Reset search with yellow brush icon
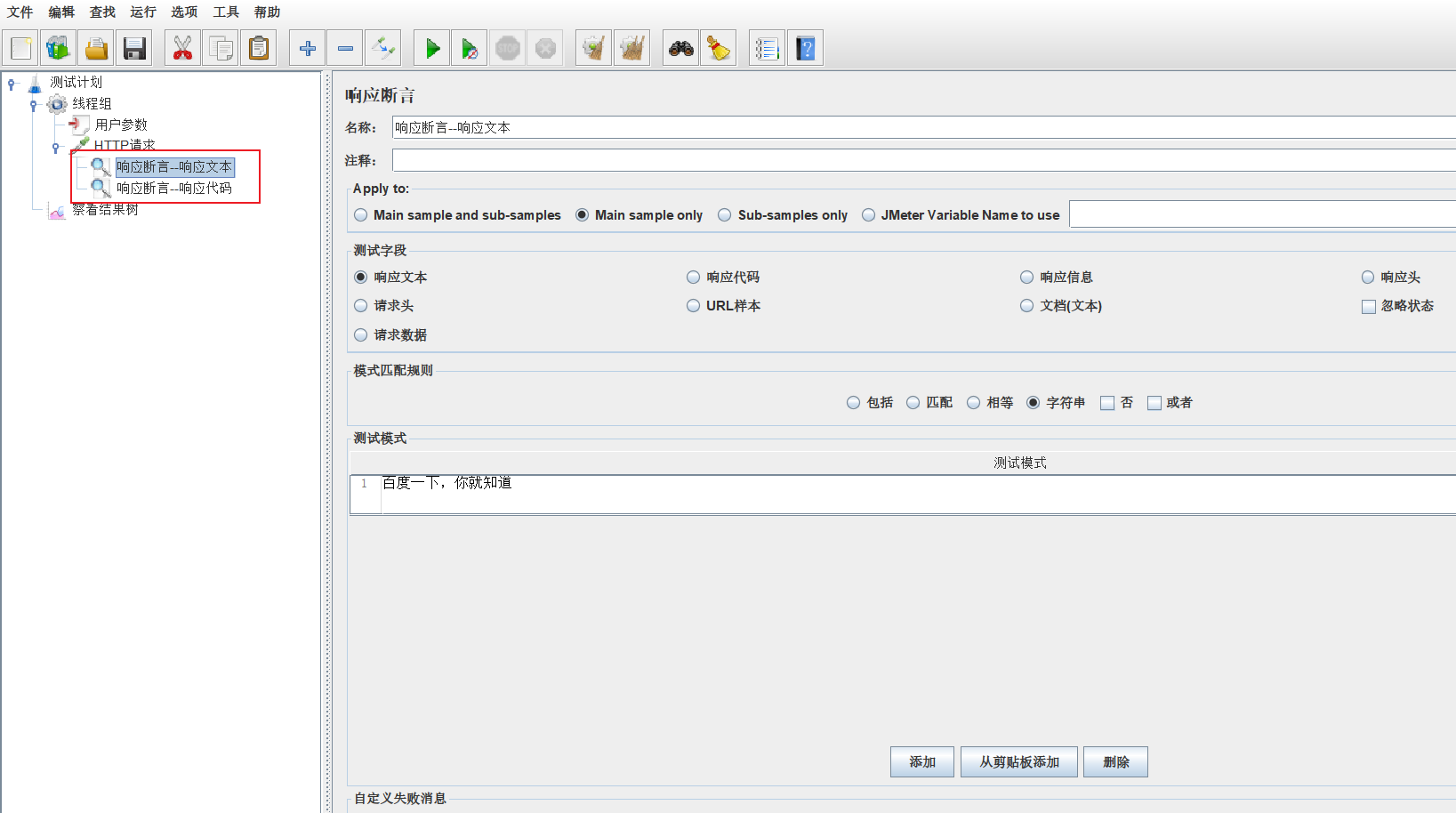This screenshot has height=813, width=1456. point(719,48)
